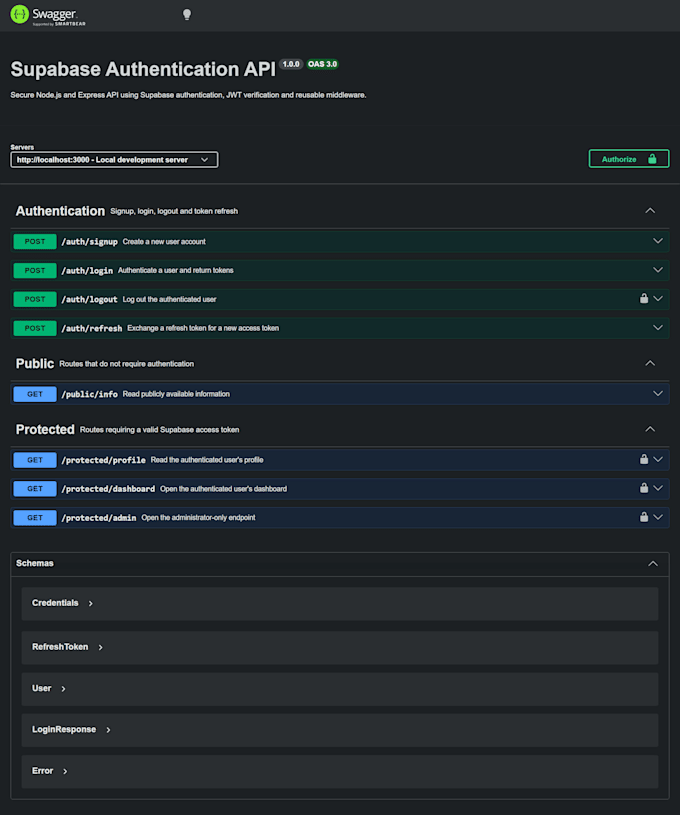Viewport: 680px width, 815px height.
Task: Open the Authorize button
Action: (629, 159)
